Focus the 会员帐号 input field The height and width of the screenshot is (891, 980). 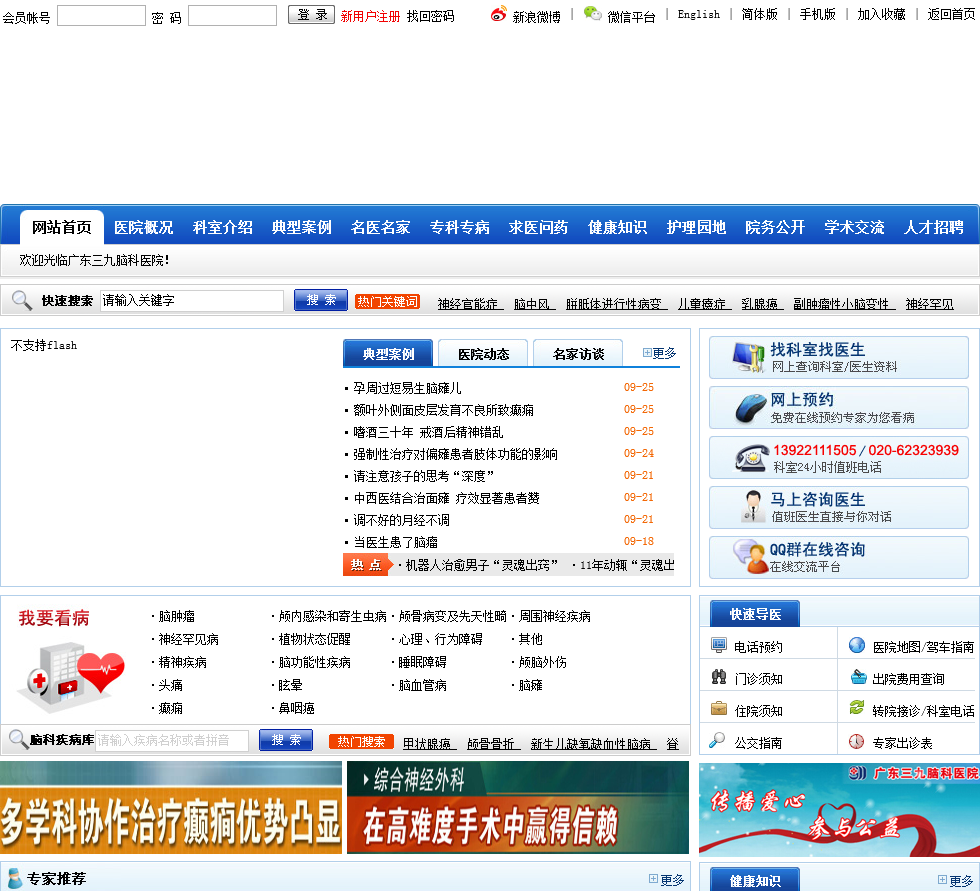pyautogui.click(x=101, y=16)
